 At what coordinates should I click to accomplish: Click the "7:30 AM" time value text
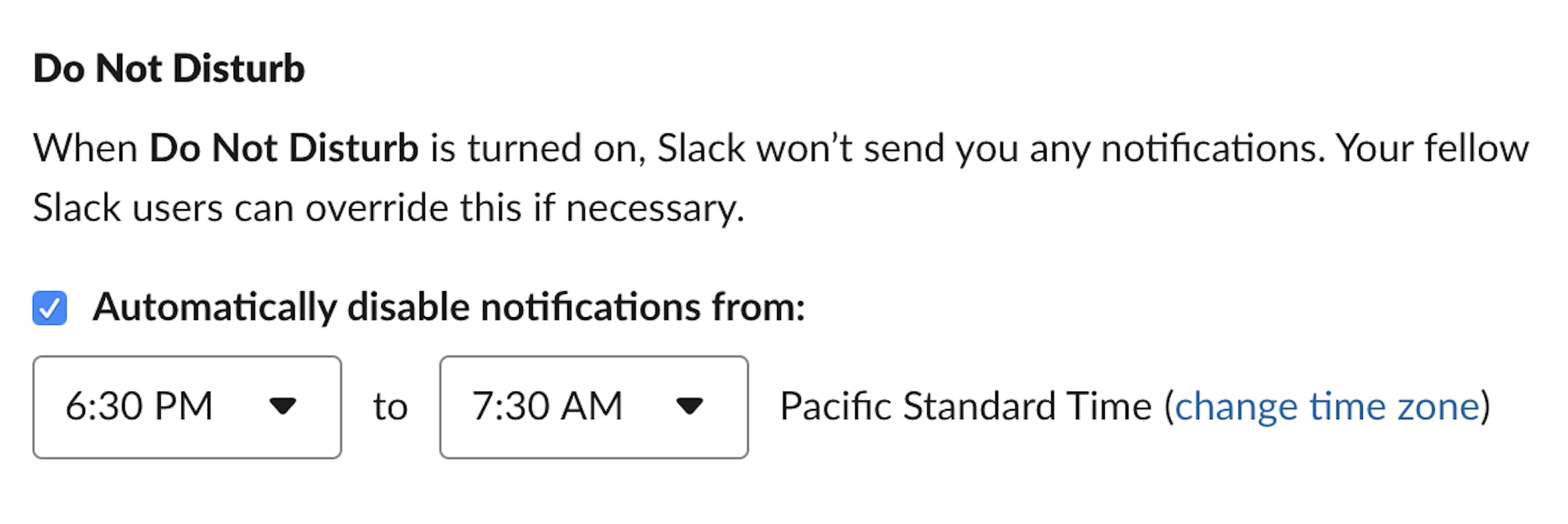pos(547,407)
